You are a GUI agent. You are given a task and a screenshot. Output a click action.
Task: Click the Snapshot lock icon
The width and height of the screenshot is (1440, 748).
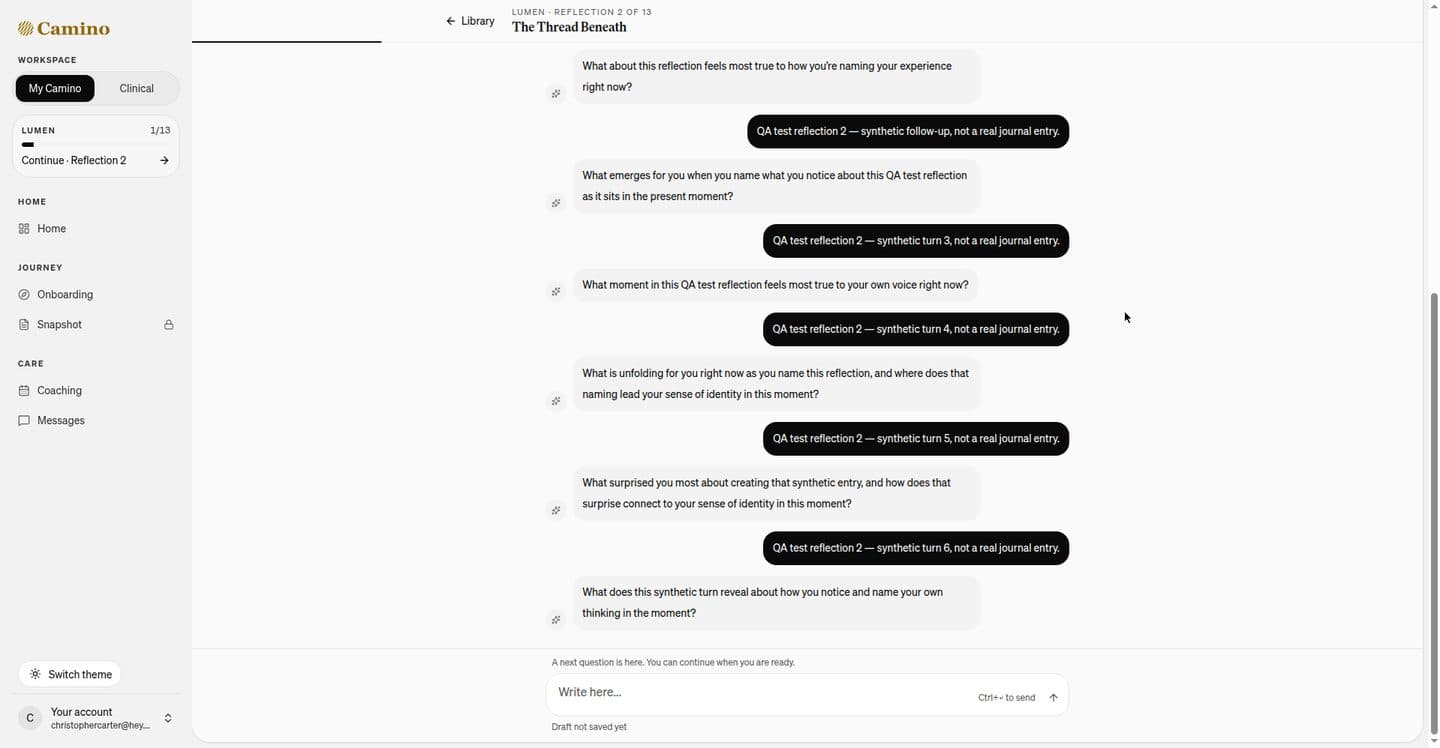coord(169,325)
